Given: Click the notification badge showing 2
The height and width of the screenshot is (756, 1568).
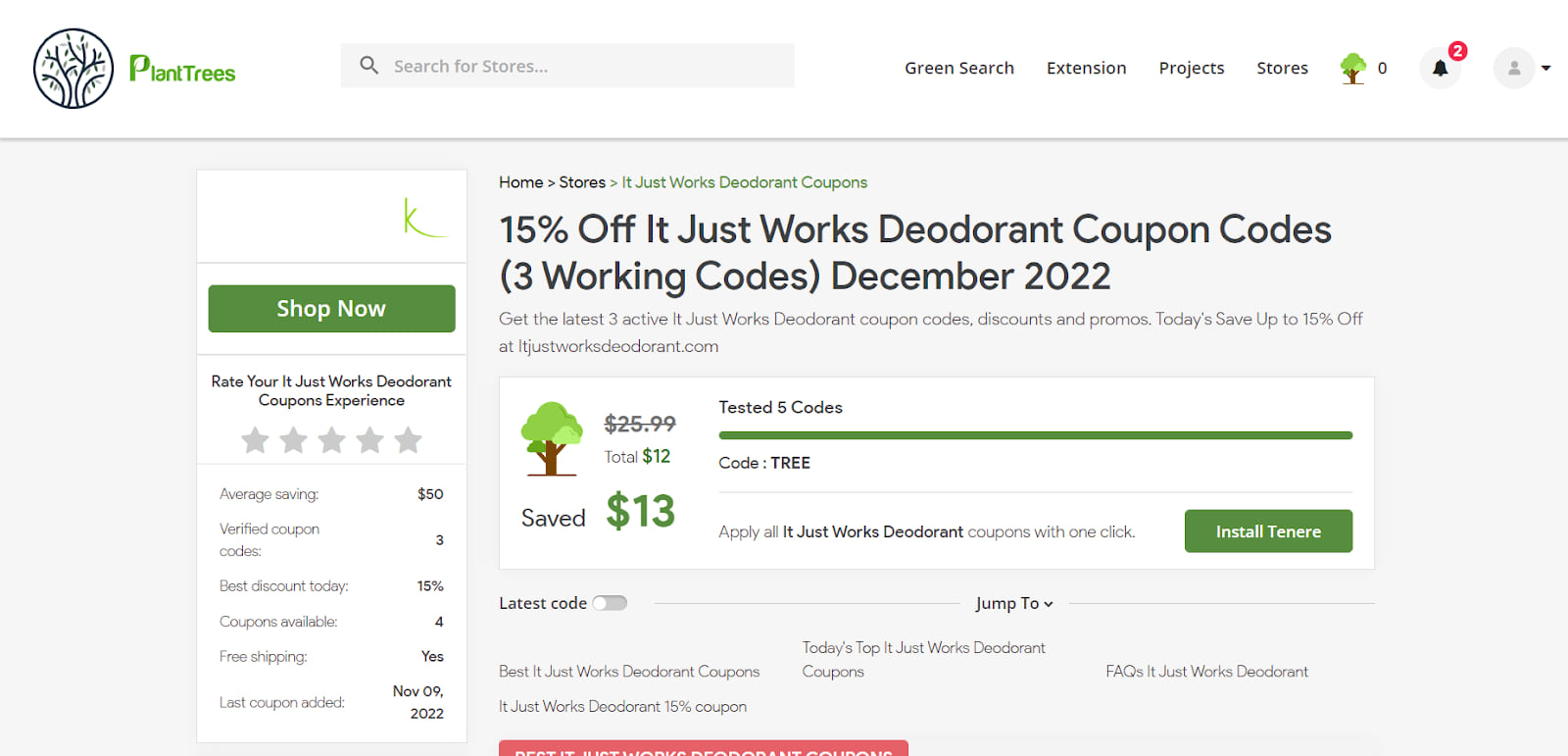Looking at the screenshot, I should (1458, 51).
